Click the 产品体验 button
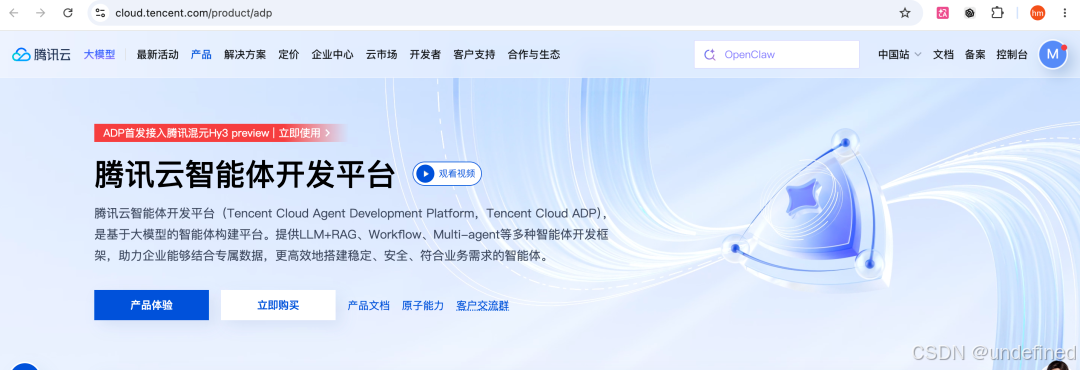This screenshot has width=1080, height=370. 152,305
